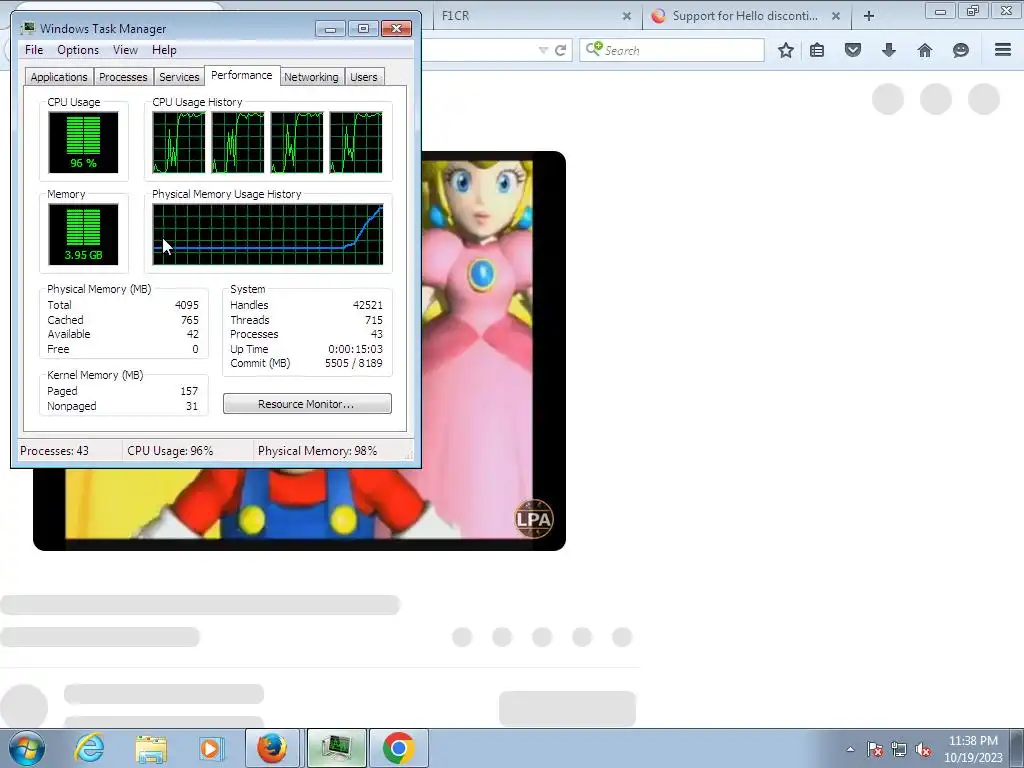The height and width of the screenshot is (768, 1024).
Task: Open Task Manager File menu
Action: coord(34,50)
